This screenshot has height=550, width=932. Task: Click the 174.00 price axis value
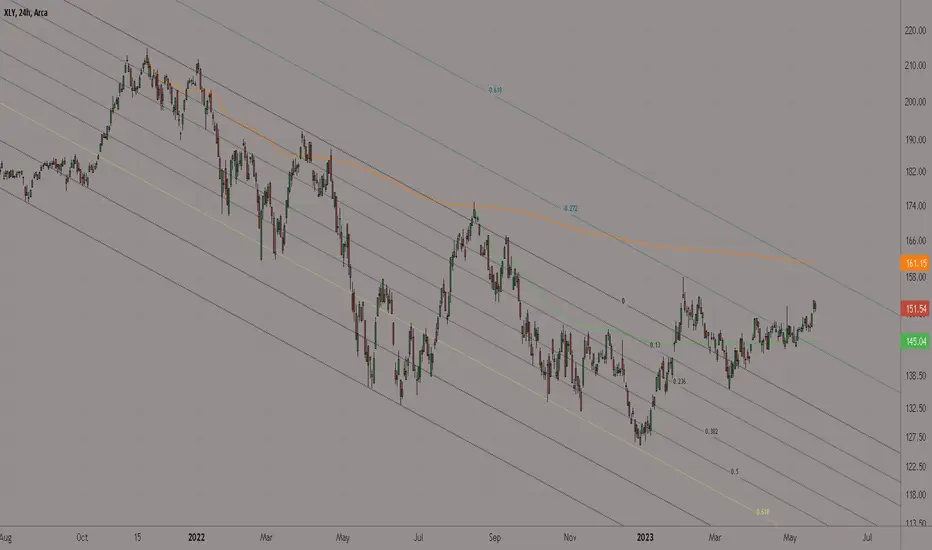click(915, 206)
